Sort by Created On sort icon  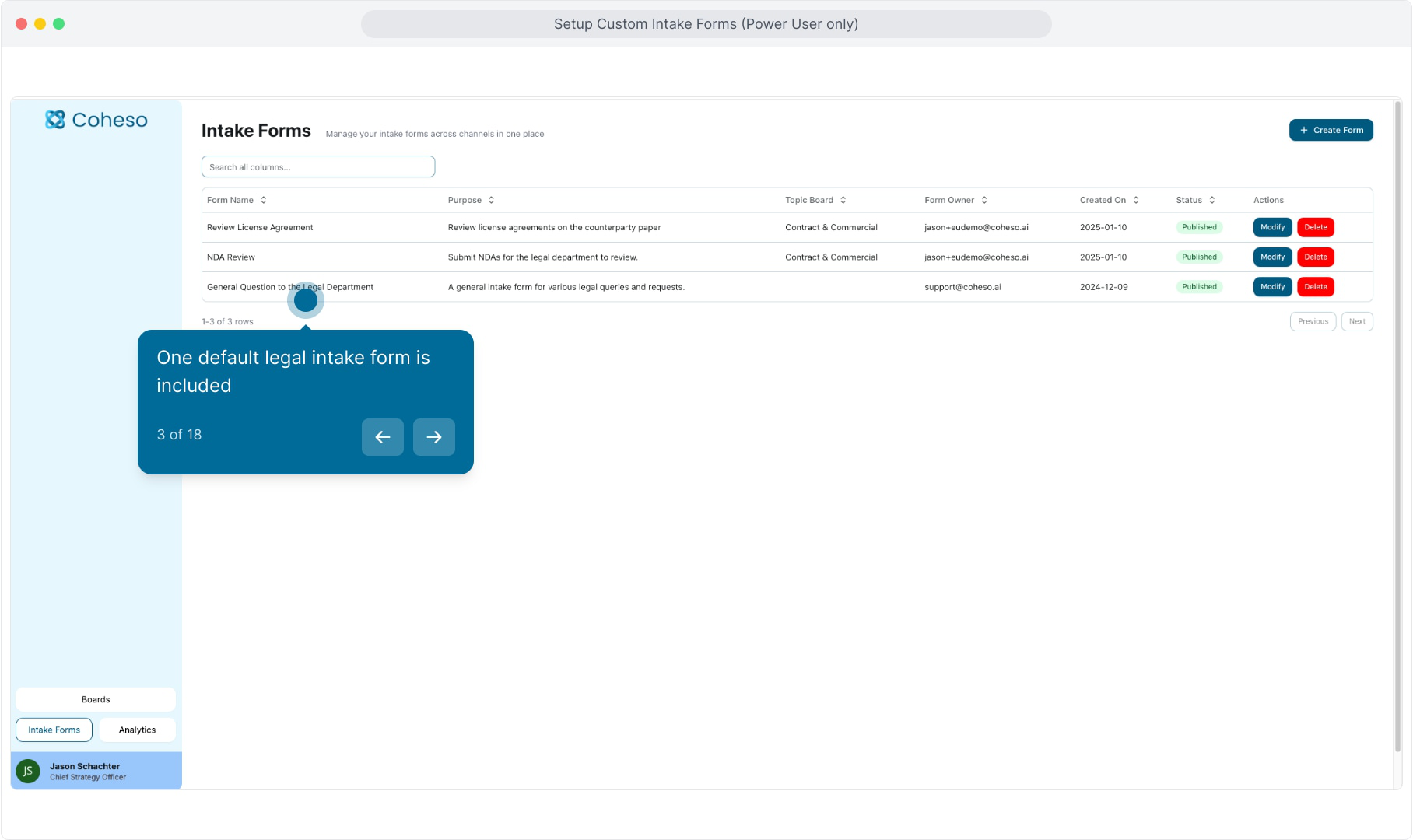click(x=1136, y=201)
